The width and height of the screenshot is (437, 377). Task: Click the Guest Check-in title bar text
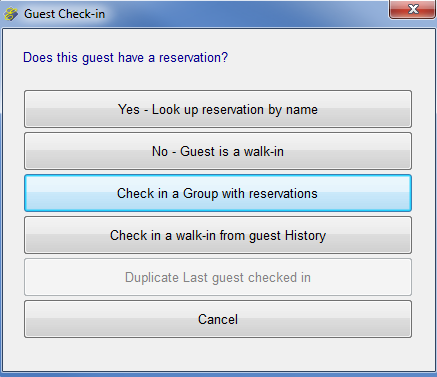click(x=64, y=14)
